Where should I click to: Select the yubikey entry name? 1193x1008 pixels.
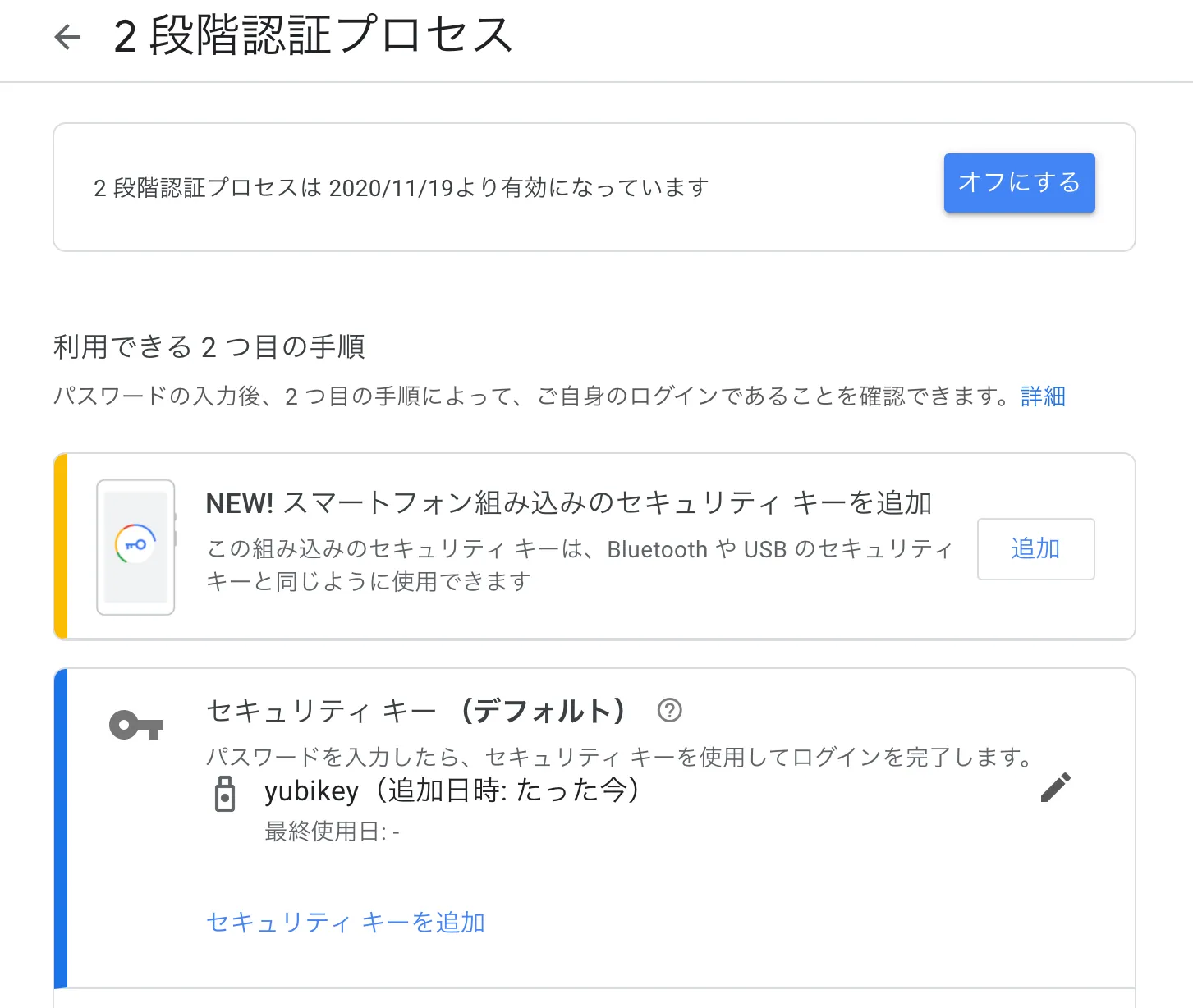pos(311,791)
